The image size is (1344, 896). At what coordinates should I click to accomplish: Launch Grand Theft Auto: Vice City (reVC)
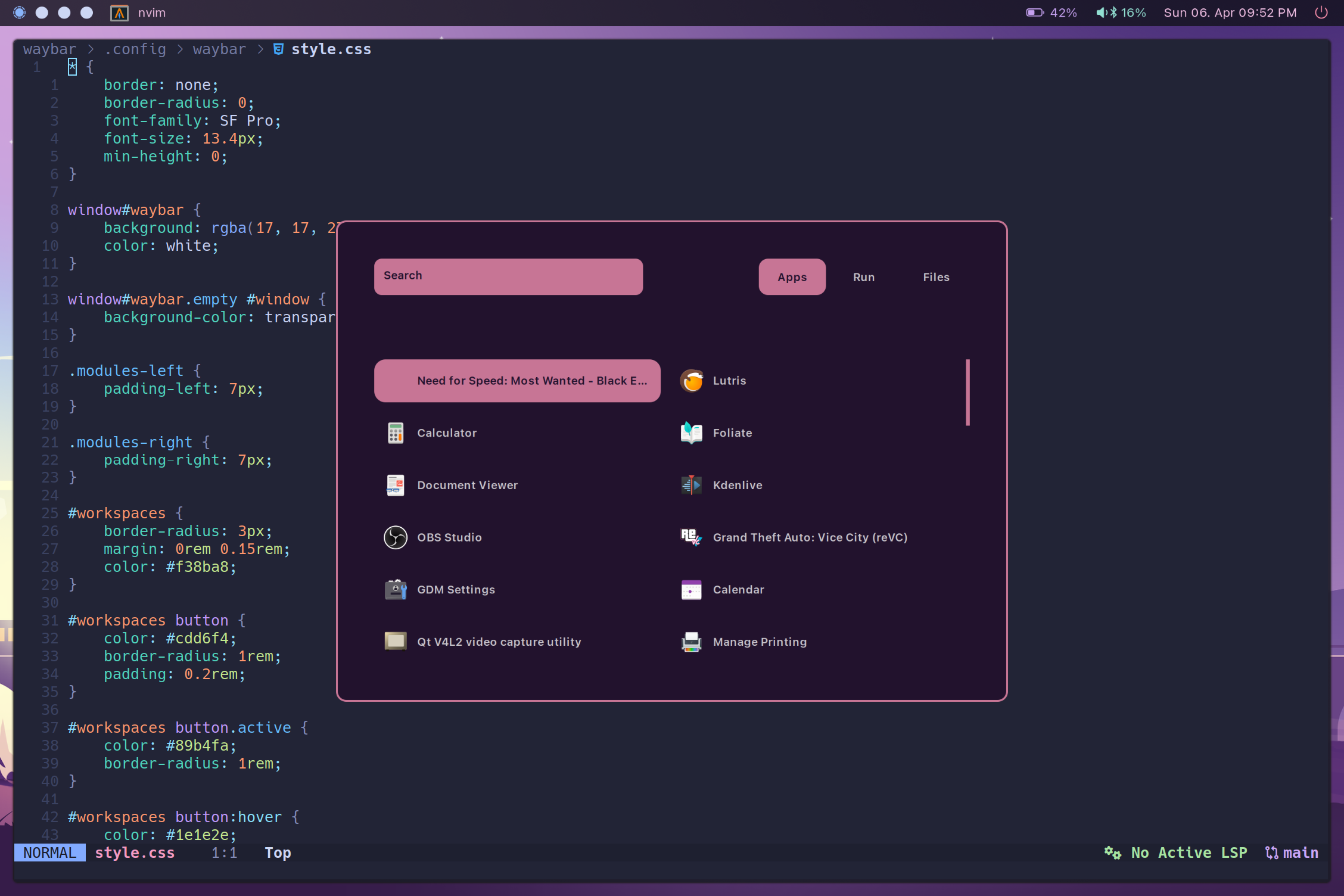(809, 537)
